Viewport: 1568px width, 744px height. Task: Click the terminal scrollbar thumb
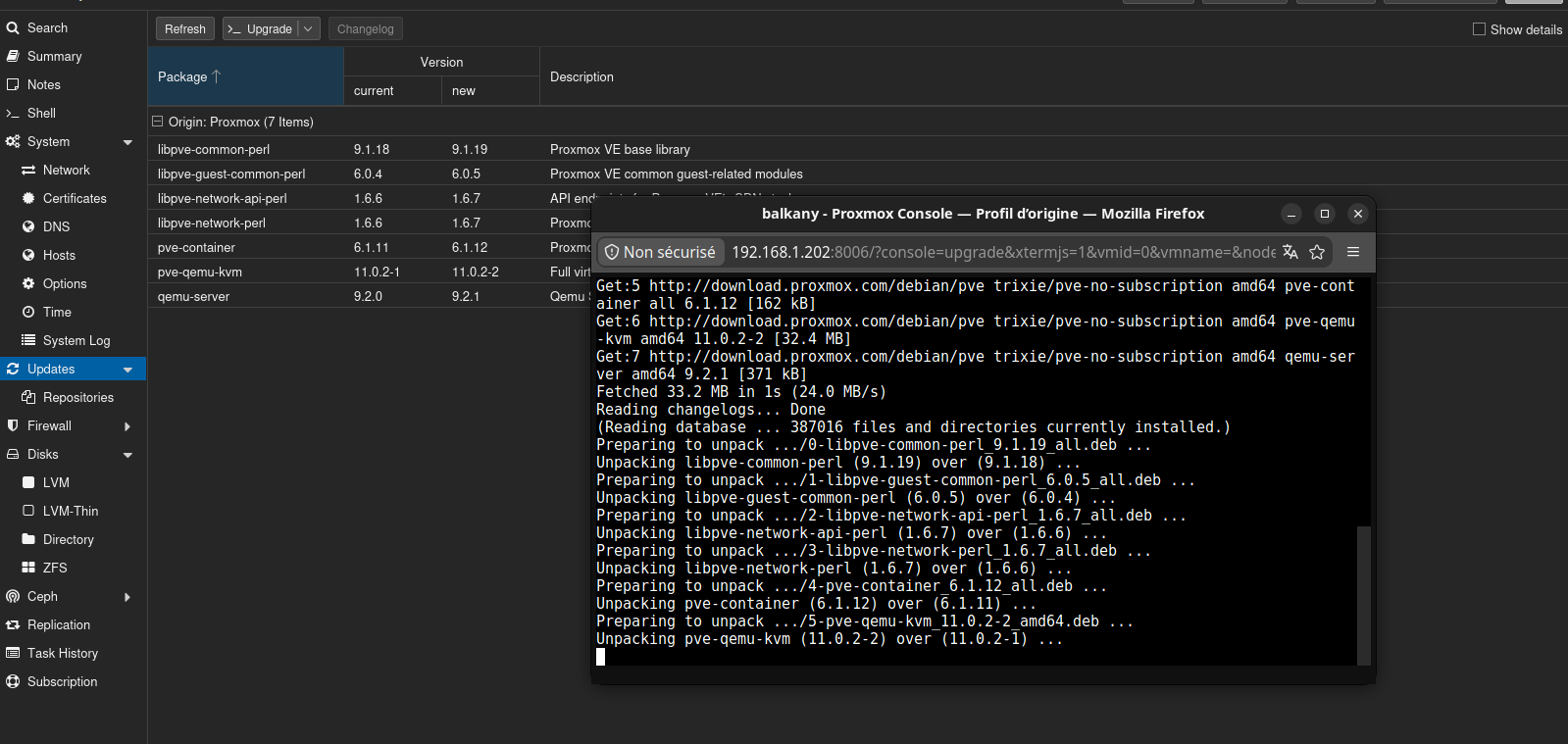1363,596
